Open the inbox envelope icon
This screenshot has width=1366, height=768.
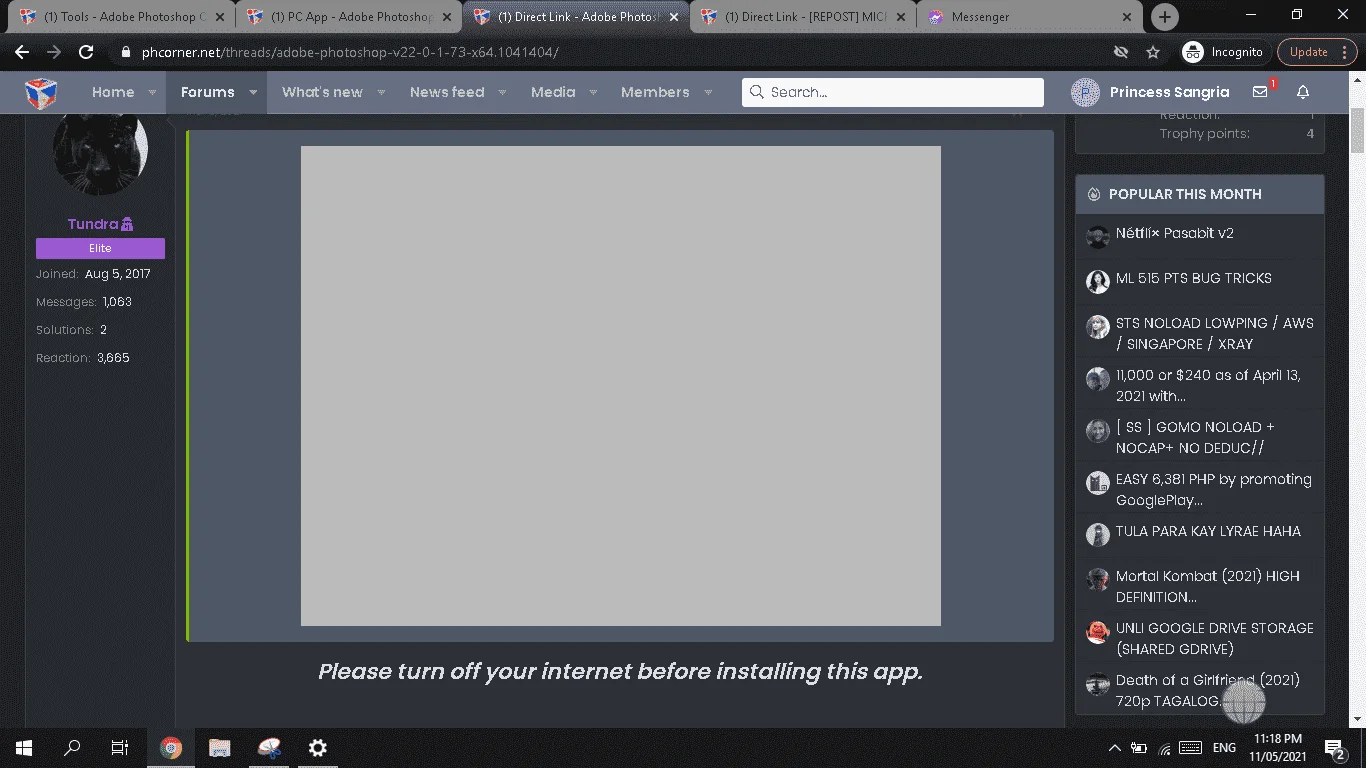click(1260, 92)
